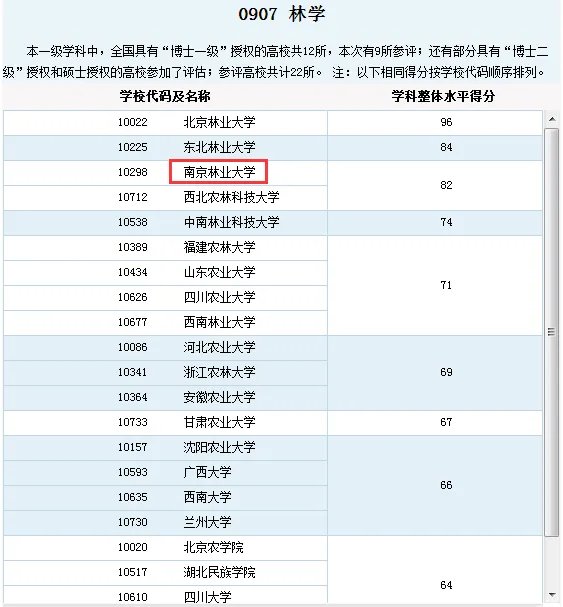Click school code 10022
The image size is (563, 607).
(133, 122)
